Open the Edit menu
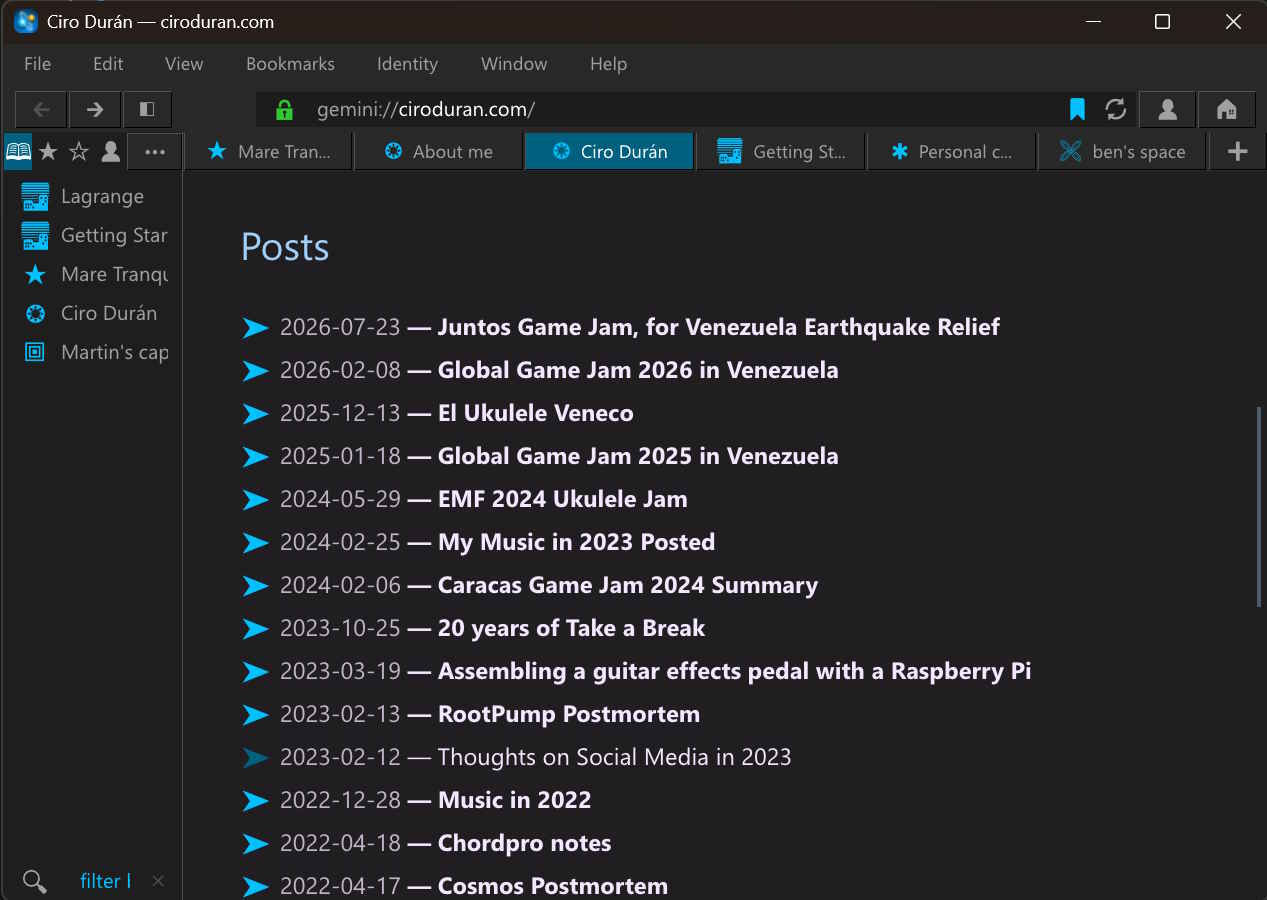The height and width of the screenshot is (900, 1267). tap(108, 64)
